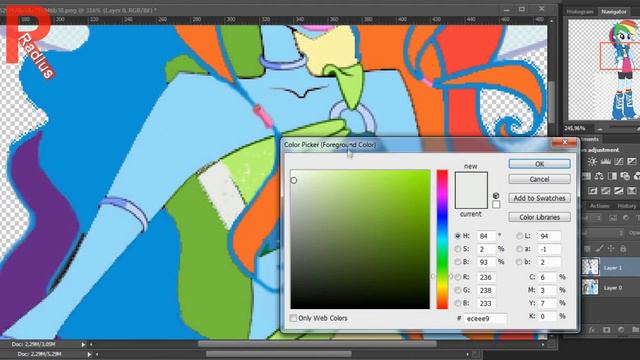Select the G green radio button
The width and height of the screenshot is (640, 360).
[458, 290]
